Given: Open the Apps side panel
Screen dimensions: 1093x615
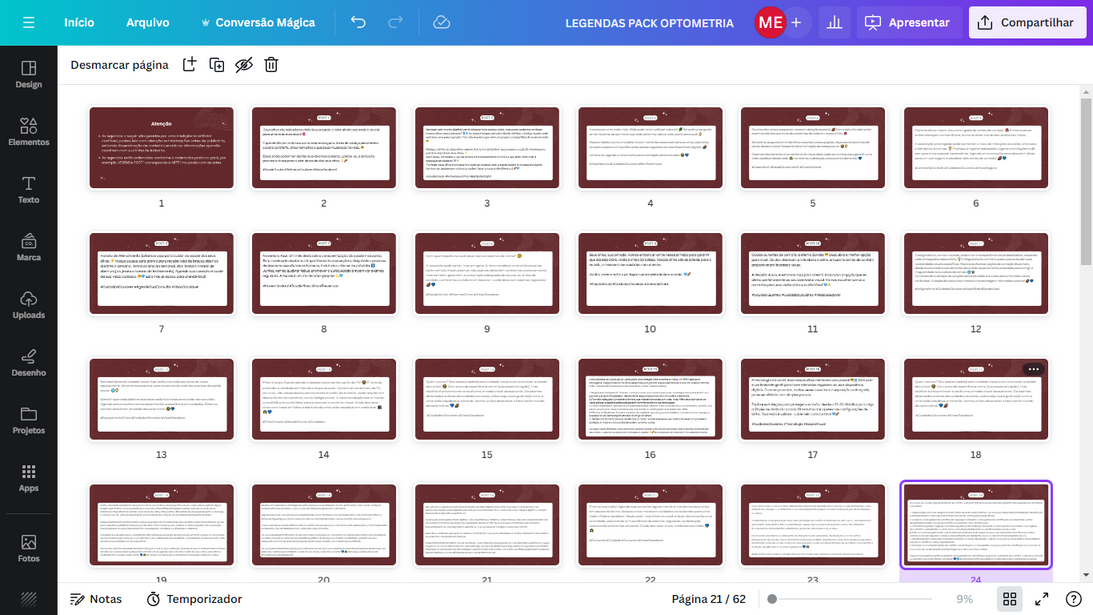Looking at the screenshot, I should 29,478.
